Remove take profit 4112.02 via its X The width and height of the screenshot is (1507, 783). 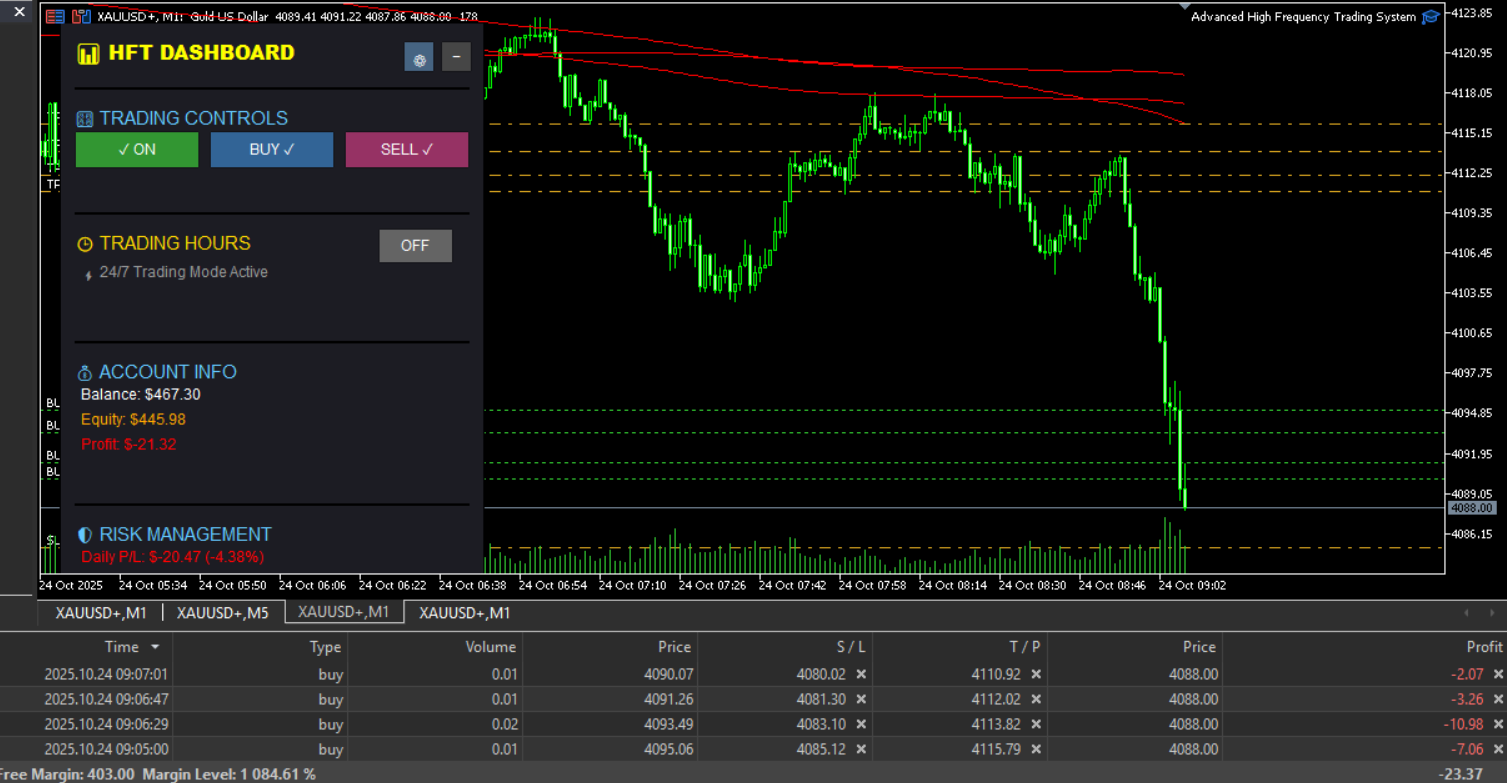1036,700
